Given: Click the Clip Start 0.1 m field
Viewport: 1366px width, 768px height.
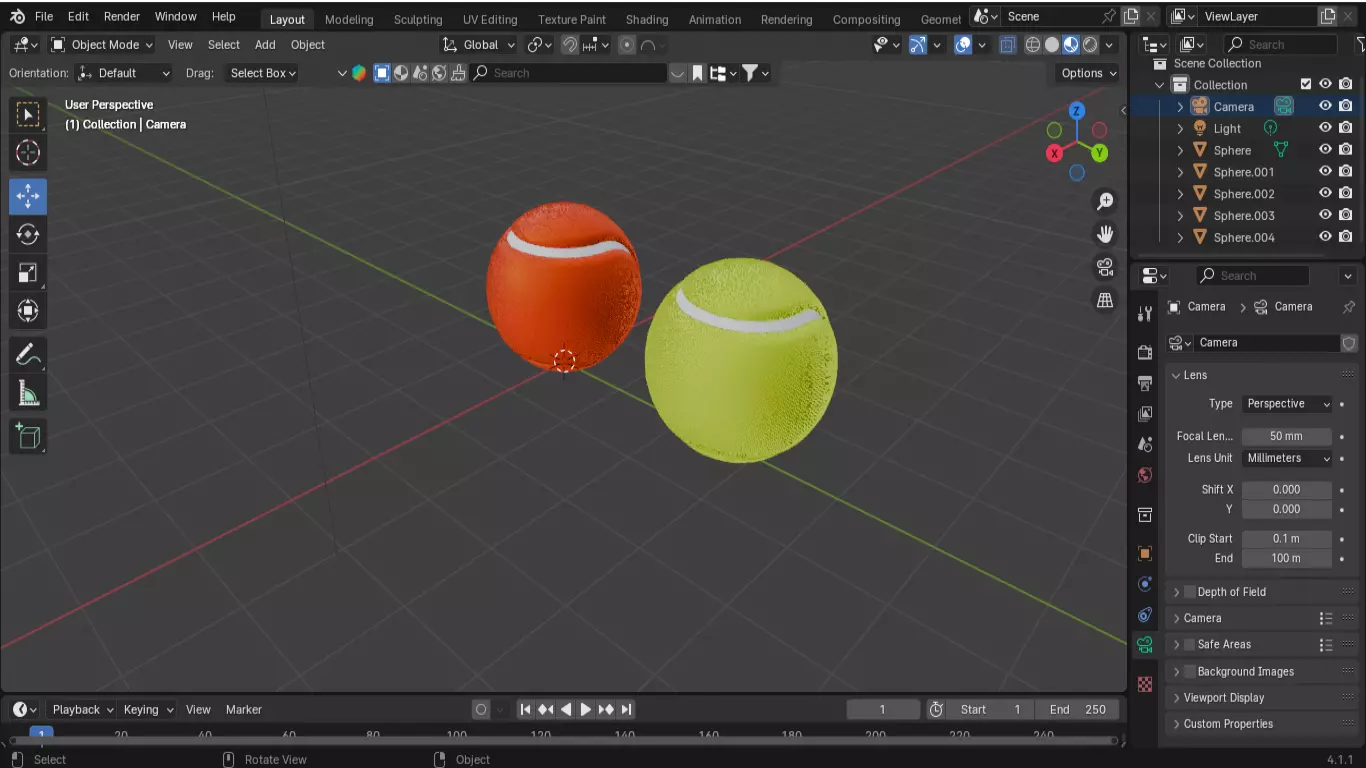Looking at the screenshot, I should point(1287,539).
